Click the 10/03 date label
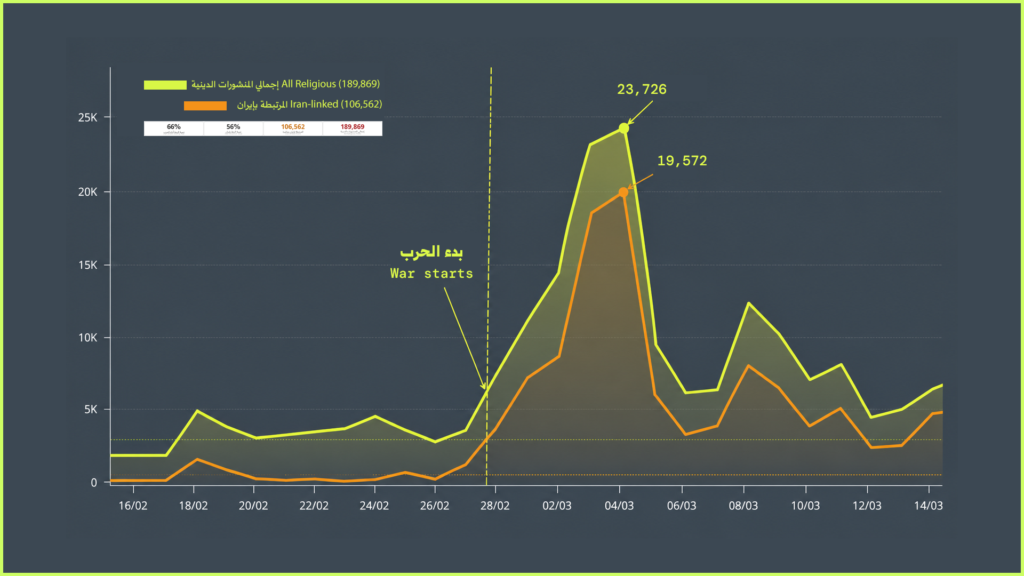The image size is (1024, 576). tap(805, 506)
